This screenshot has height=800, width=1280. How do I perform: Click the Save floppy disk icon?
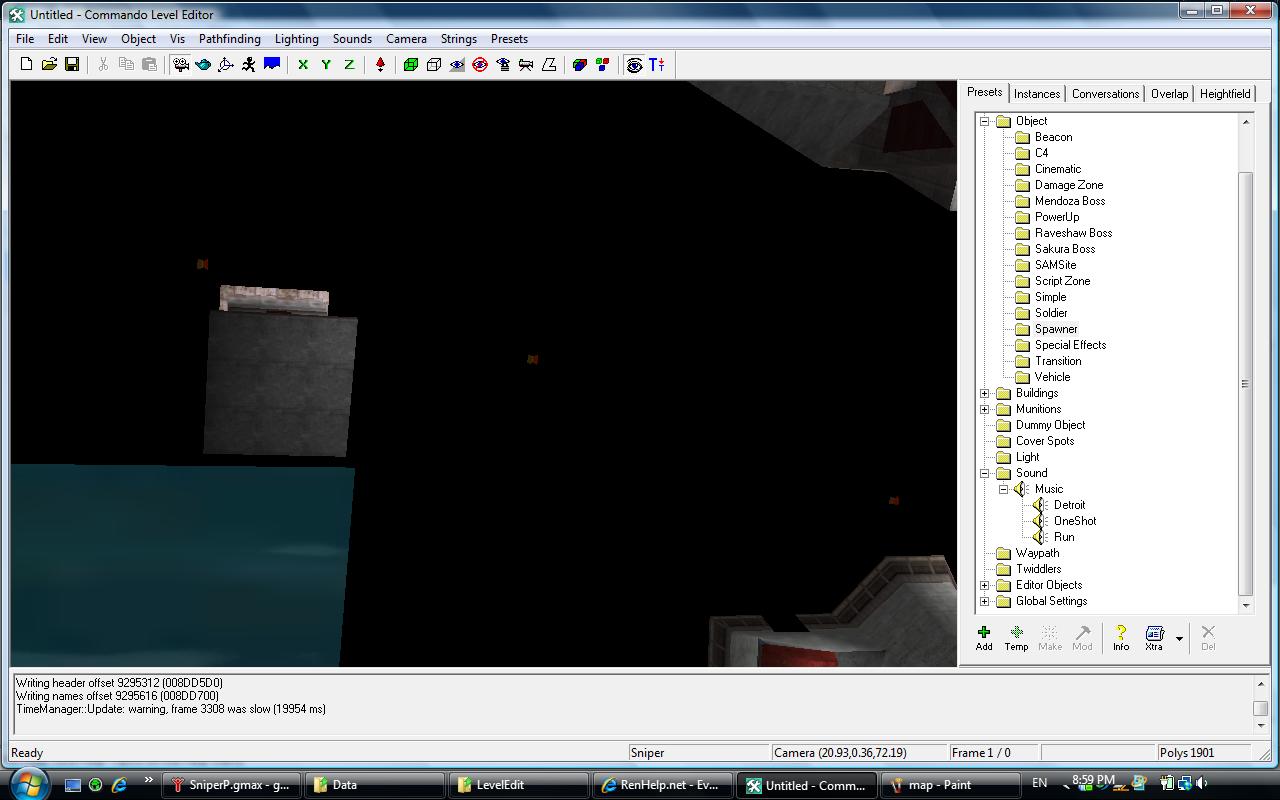pyautogui.click(x=72, y=64)
